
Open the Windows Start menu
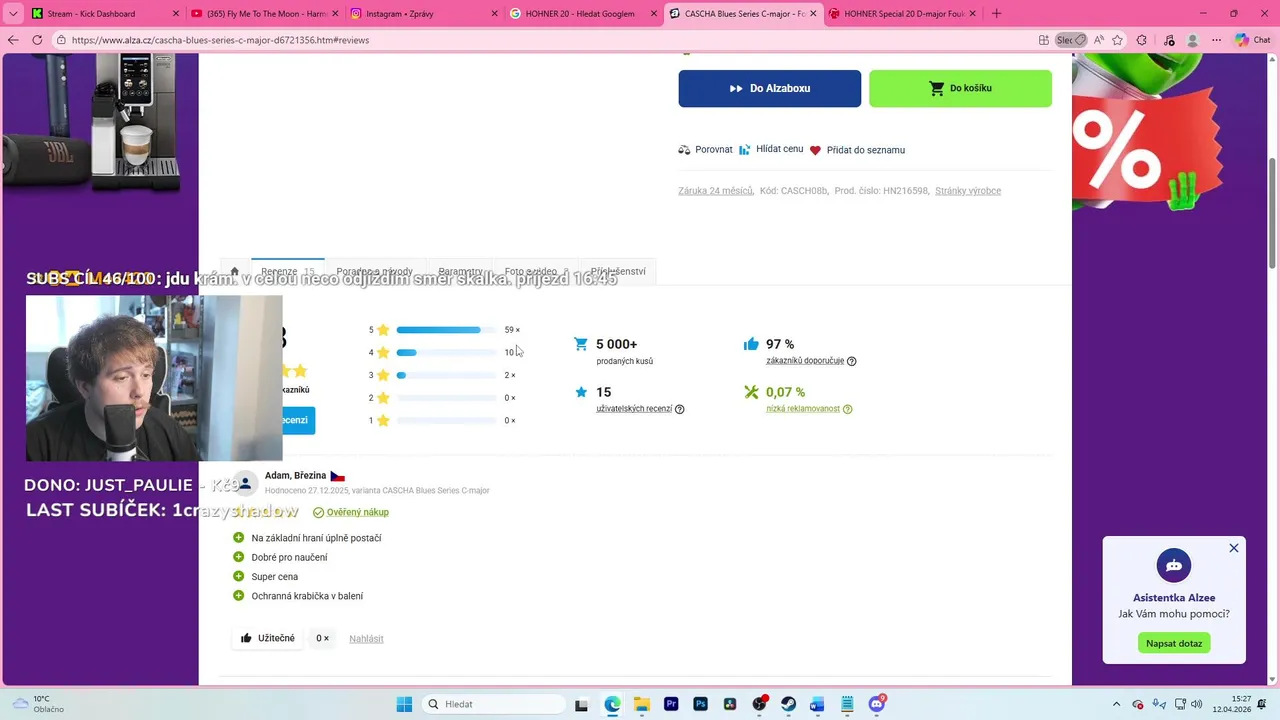tap(404, 704)
